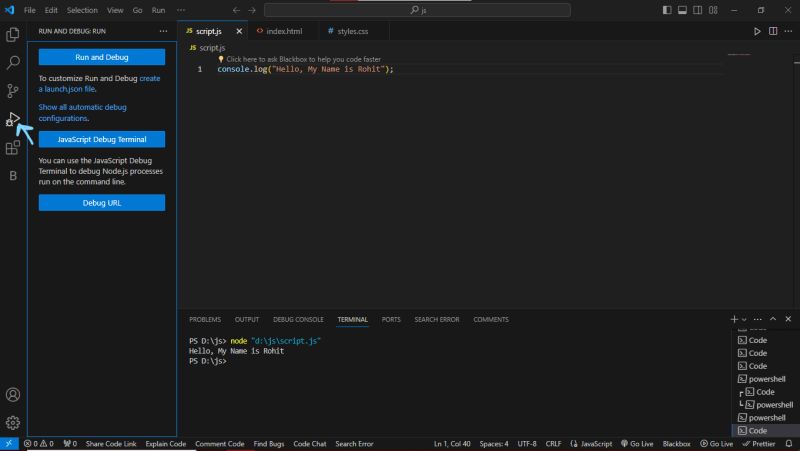The height and width of the screenshot is (451, 800).
Task: Click the Ln 1, Col 40 indicator
Action: point(452,444)
